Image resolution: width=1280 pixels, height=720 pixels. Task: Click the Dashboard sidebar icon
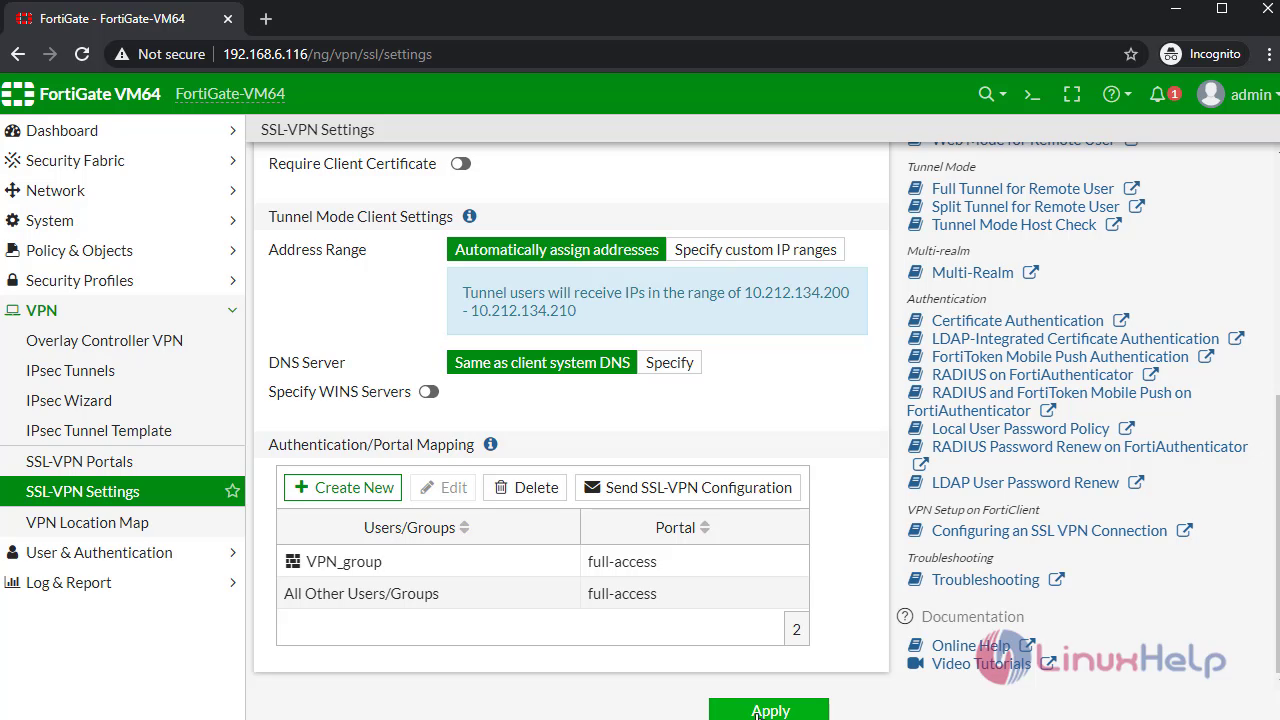pos(13,130)
